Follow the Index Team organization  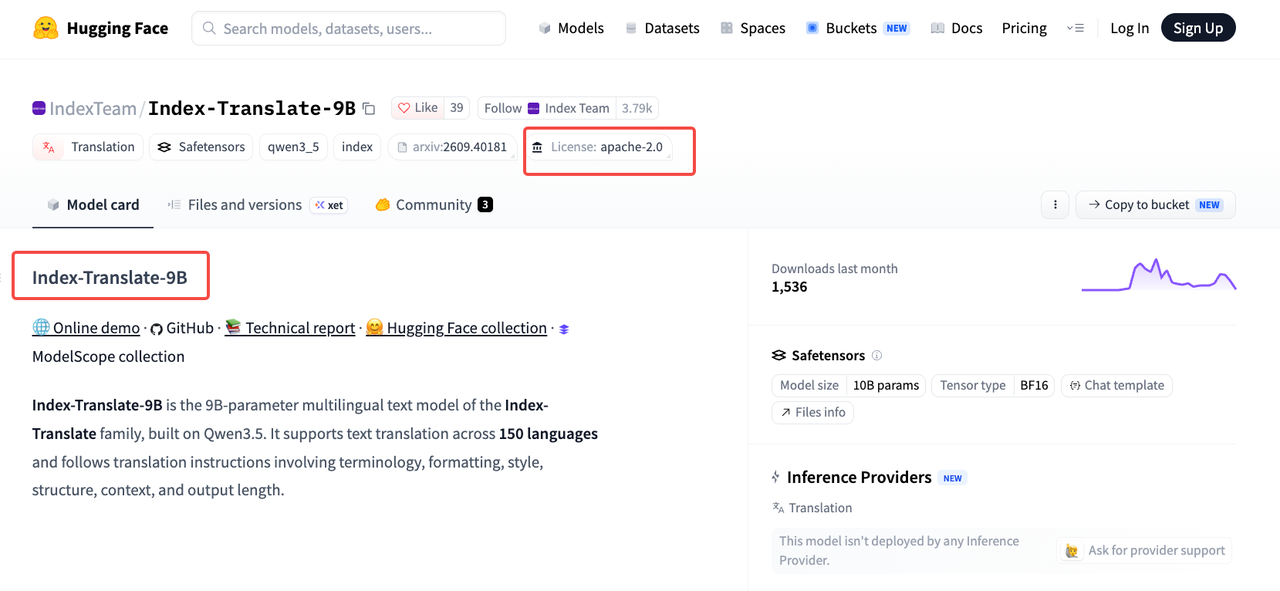546,108
